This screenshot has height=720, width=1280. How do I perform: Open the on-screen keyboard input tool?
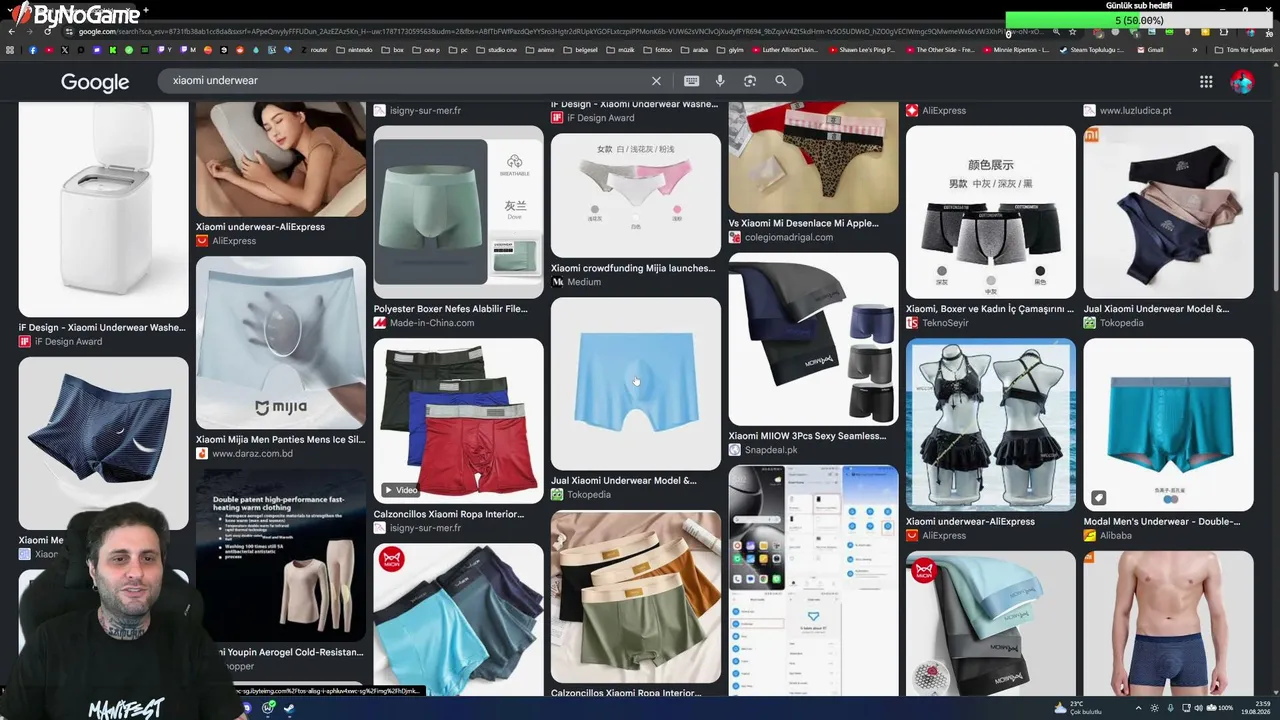[x=691, y=81]
